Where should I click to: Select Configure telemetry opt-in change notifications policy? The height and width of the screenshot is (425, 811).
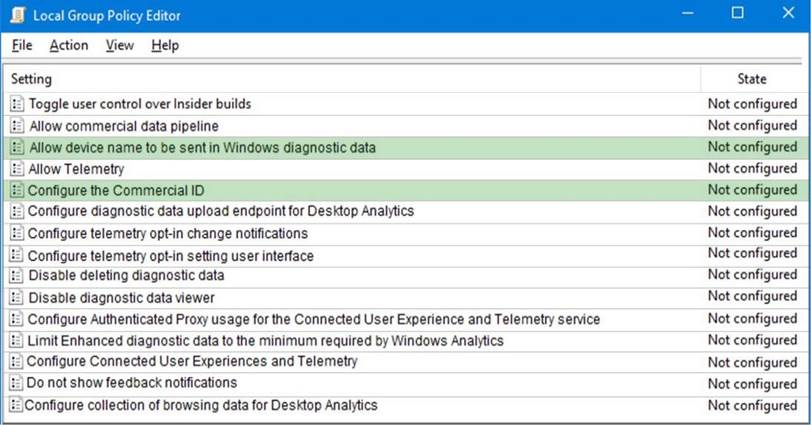click(167, 233)
